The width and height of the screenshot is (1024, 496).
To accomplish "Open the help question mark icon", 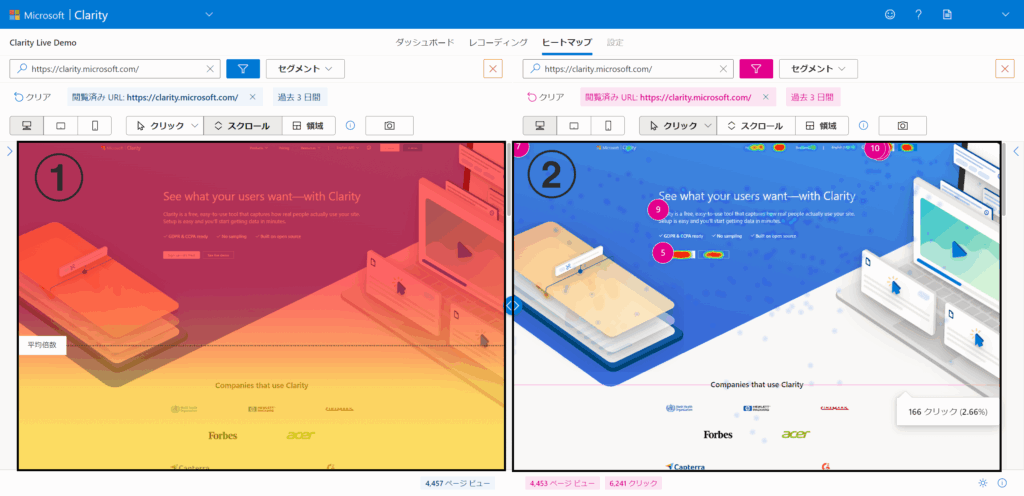I will [918, 14].
